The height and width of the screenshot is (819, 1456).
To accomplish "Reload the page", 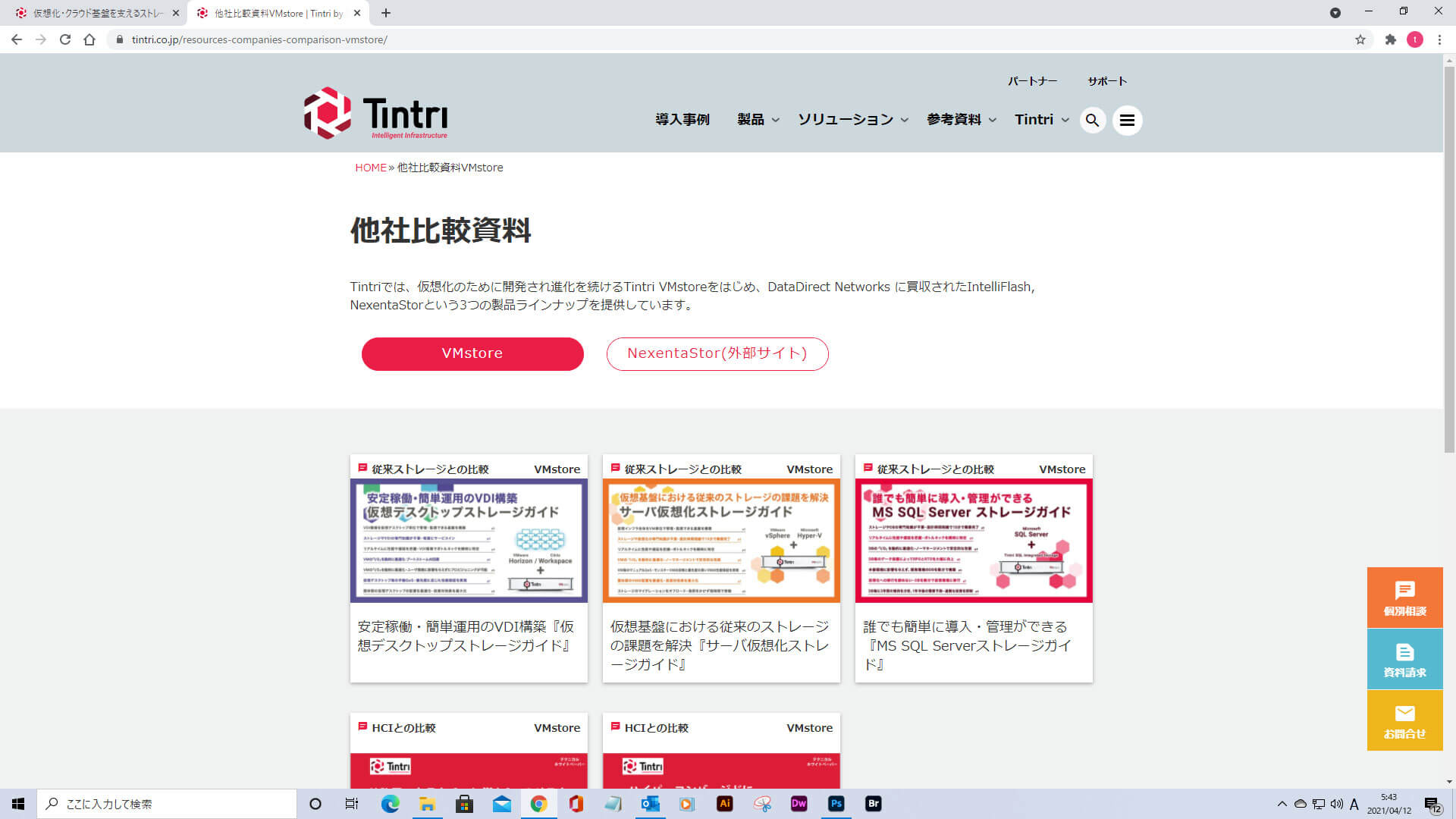I will (65, 39).
